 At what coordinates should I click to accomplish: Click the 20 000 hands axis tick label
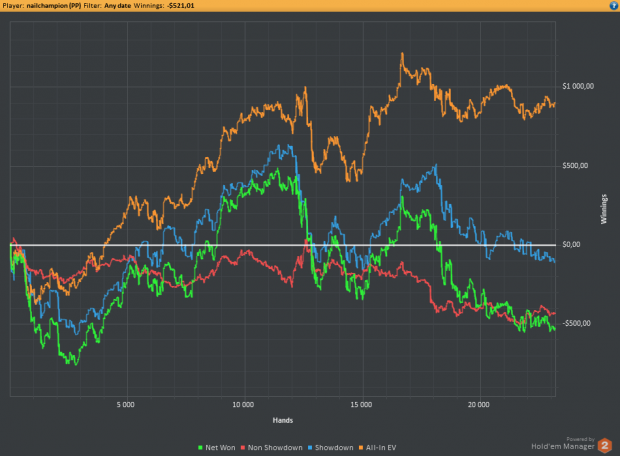click(479, 405)
